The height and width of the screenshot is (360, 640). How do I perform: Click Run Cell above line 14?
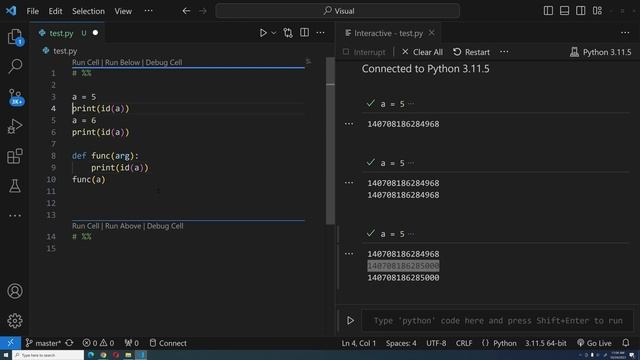pos(85,226)
